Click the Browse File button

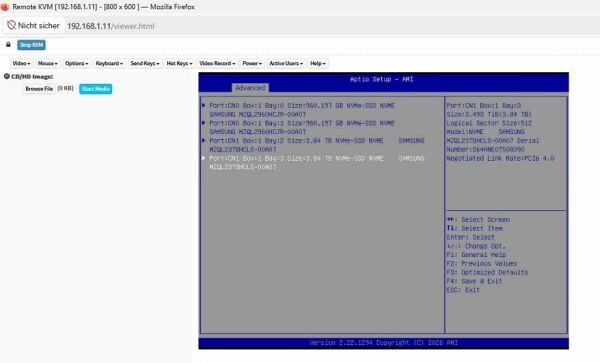[39, 89]
